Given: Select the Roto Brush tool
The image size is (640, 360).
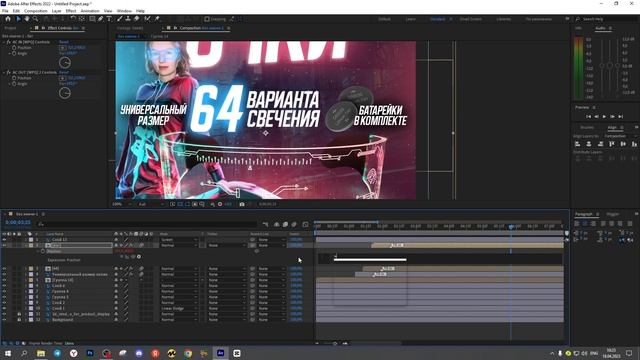Looking at the screenshot, I should coord(147,19).
